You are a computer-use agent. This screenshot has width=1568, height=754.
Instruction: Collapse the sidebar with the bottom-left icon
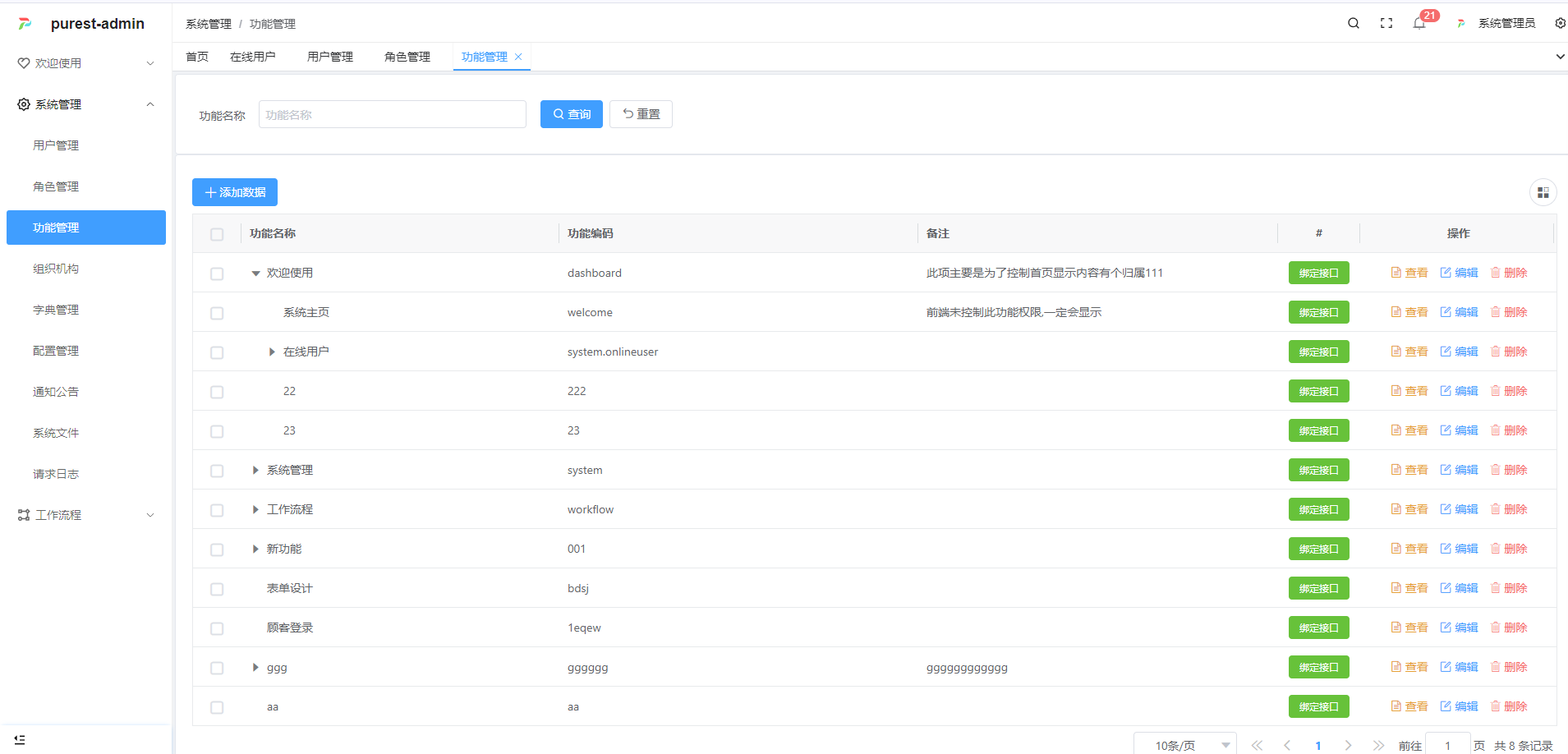click(20, 740)
